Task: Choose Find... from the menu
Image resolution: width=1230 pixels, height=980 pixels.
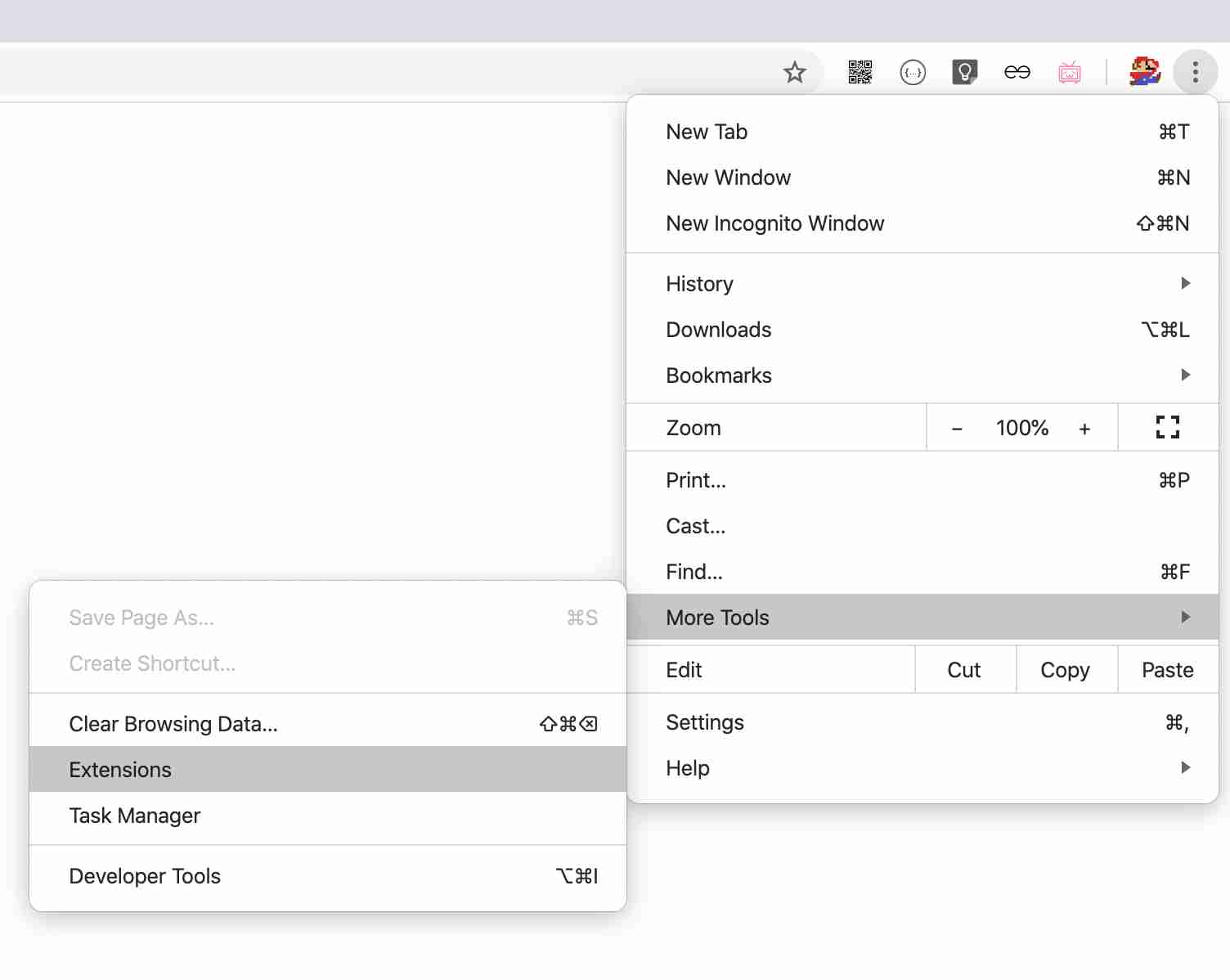Action: coord(922,572)
